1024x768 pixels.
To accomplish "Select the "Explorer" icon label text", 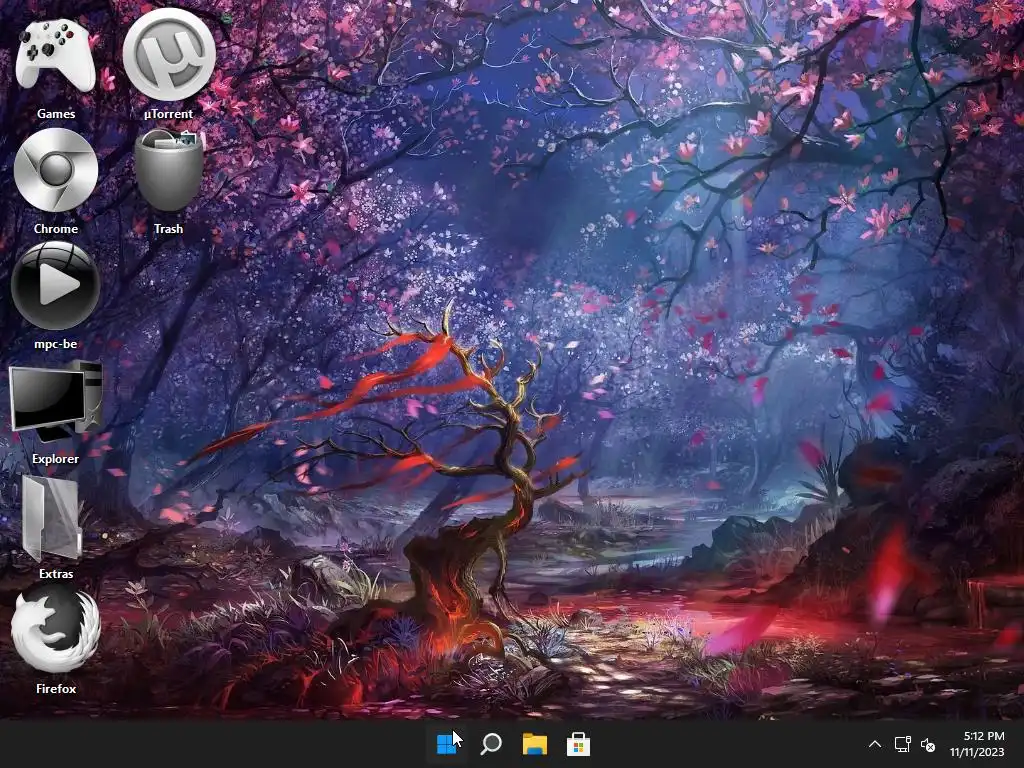I will (x=56, y=458).
